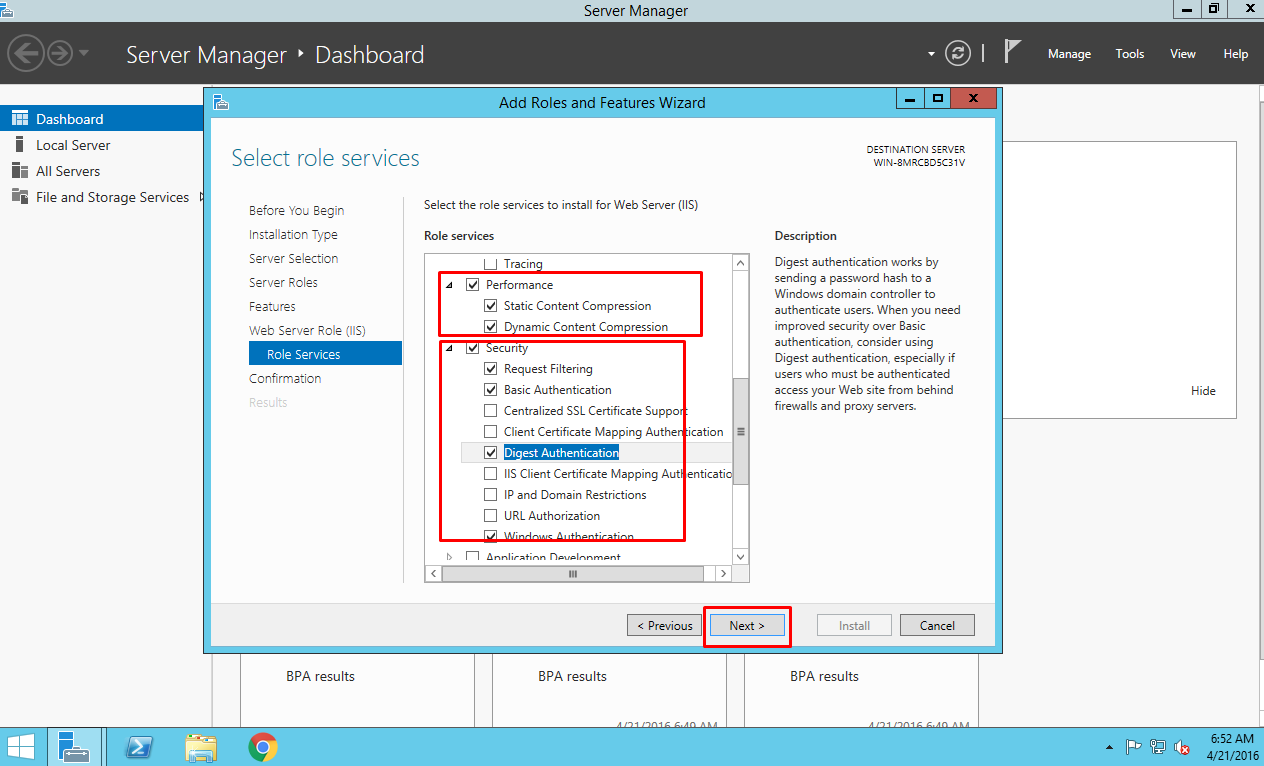Screen dimensions: 1264x766
Task: Collapse the Security tree node
Action: click(449, 349)
